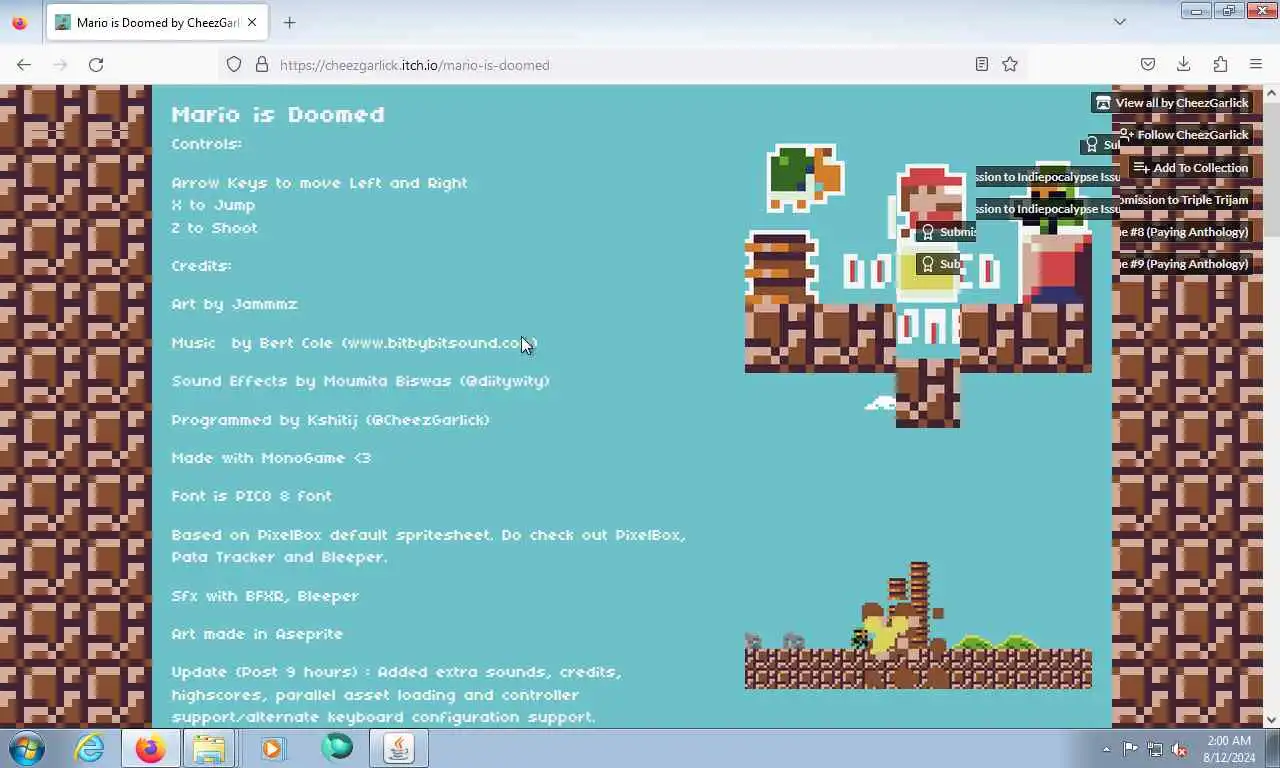Open the green round taskbar app
The width and height of the screenshot is (1280, 768).
pyautogui.click(x=337, y=748)
